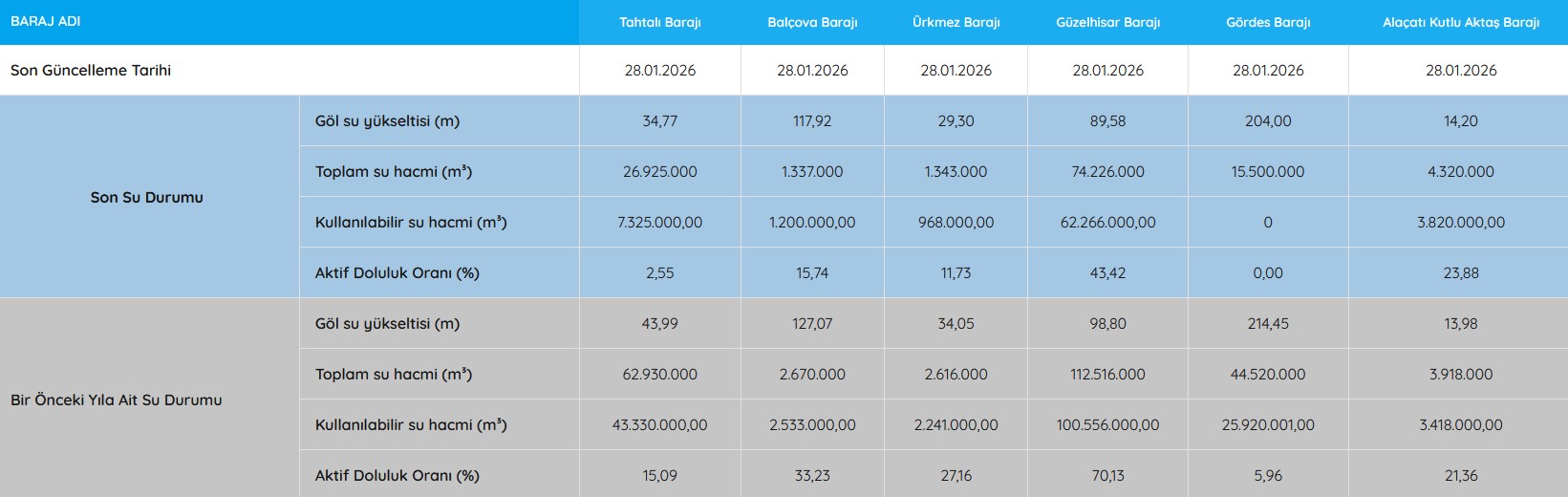
Task: Select Alaçatı's current fill rate 23,88
Action: pyautogui.click(x=1460, y=272)
